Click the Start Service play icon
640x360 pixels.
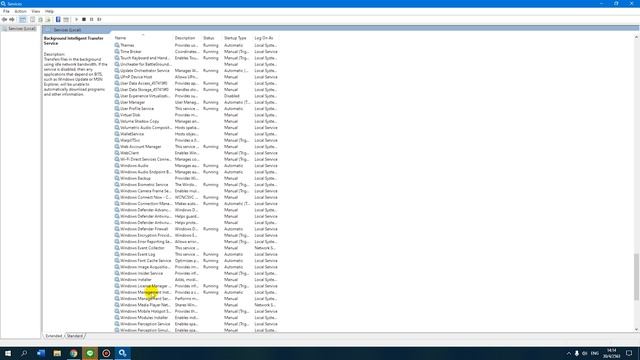tap(76, 20)
